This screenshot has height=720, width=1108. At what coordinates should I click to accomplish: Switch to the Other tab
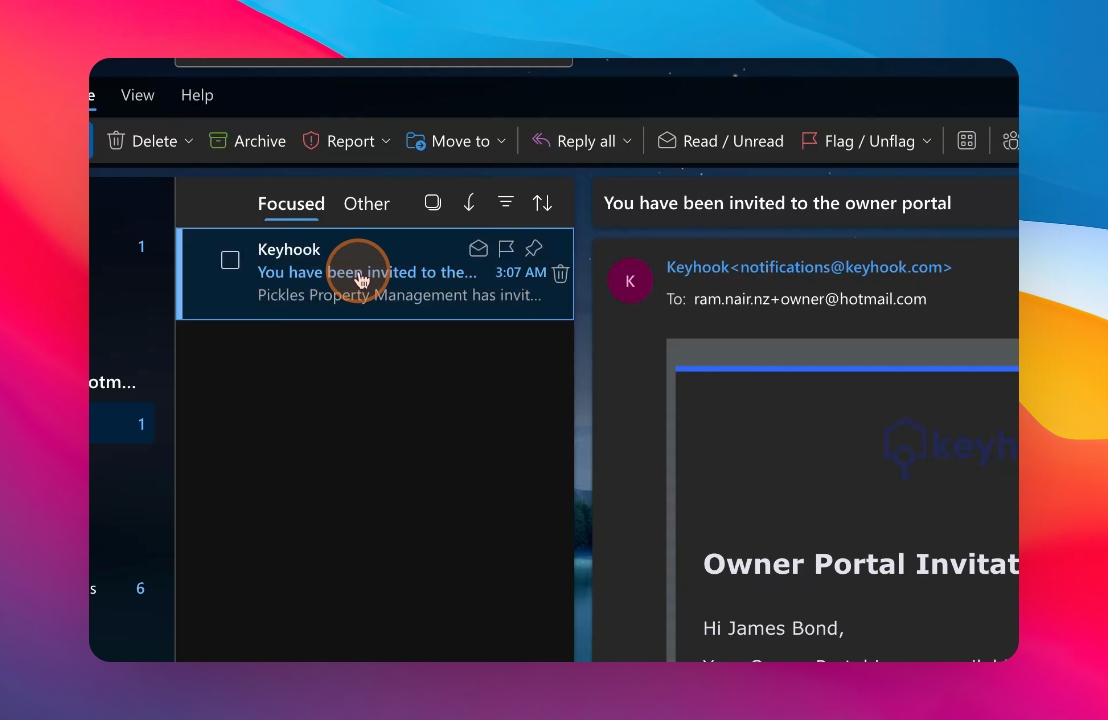366,203
